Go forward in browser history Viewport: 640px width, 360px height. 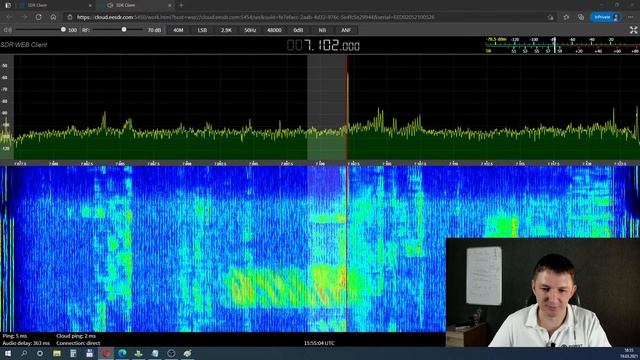tap(24, 17)
